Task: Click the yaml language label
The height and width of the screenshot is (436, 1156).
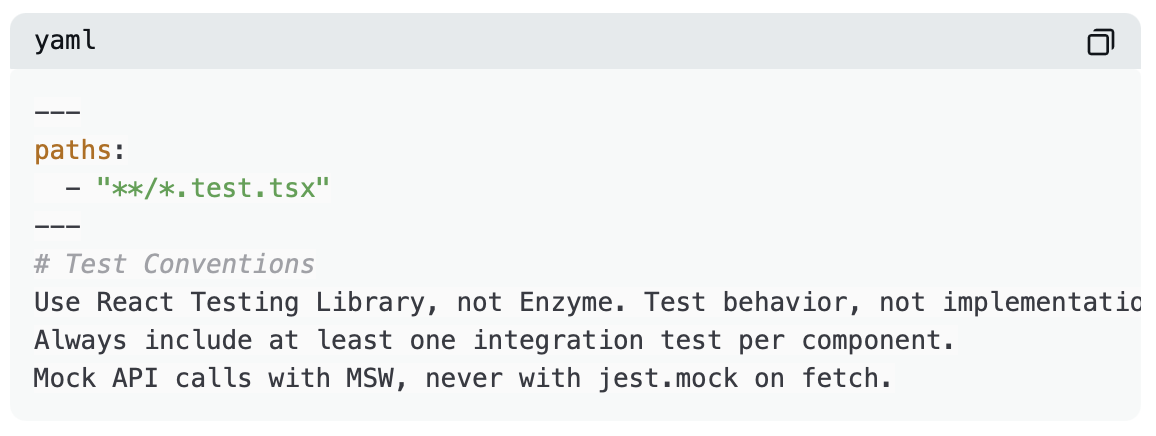Action: 65,42
